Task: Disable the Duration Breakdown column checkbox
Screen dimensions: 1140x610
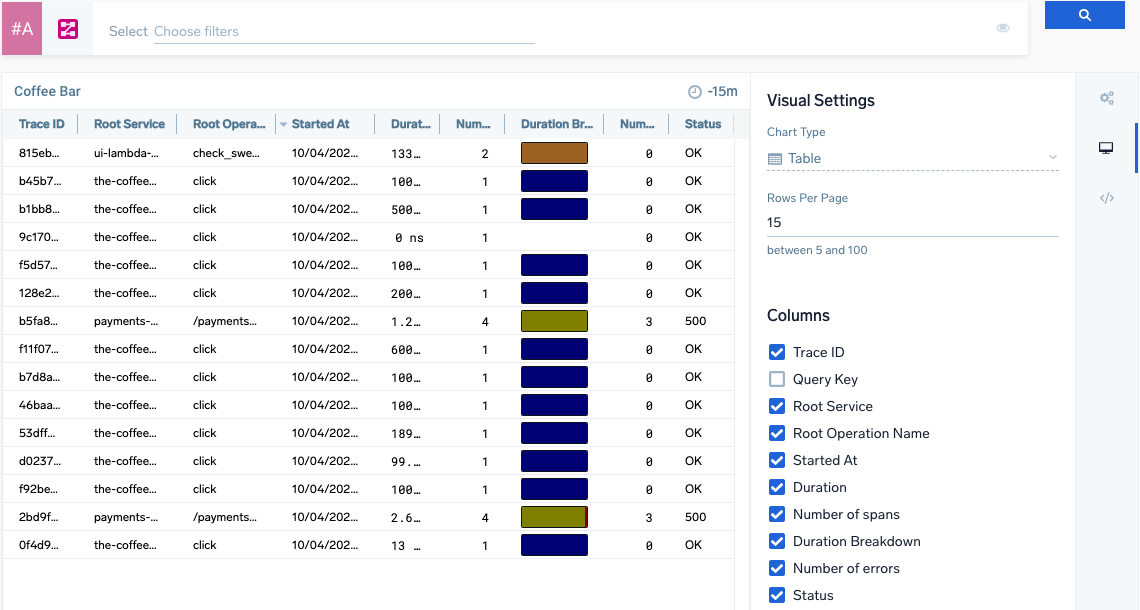Action: (777, 541)
